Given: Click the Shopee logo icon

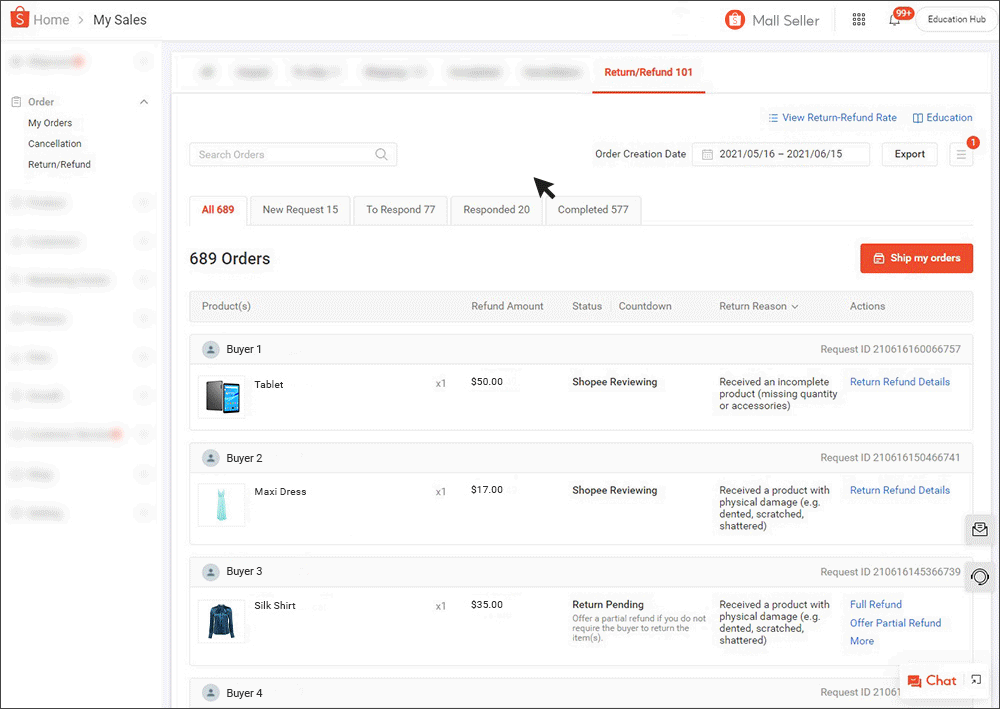Looking at the screenshot, I should click(x=19, y=19).
